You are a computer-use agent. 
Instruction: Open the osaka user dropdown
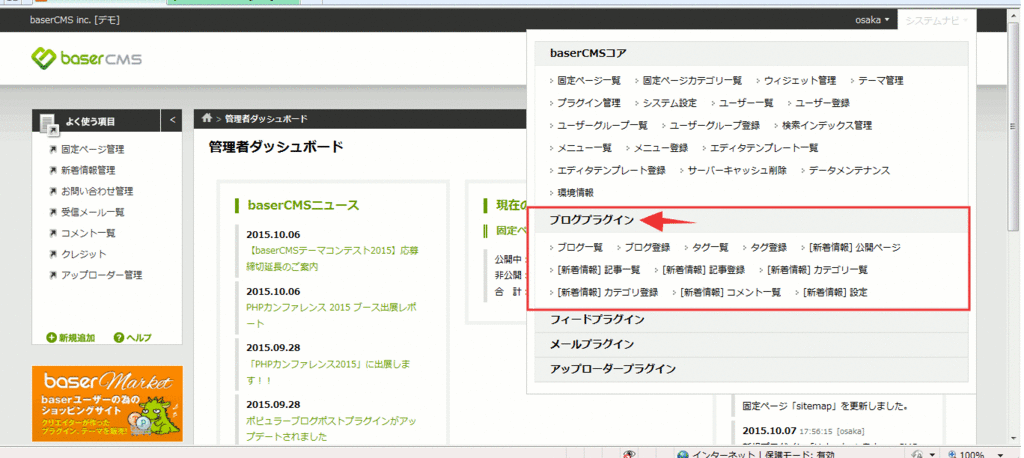872,20
